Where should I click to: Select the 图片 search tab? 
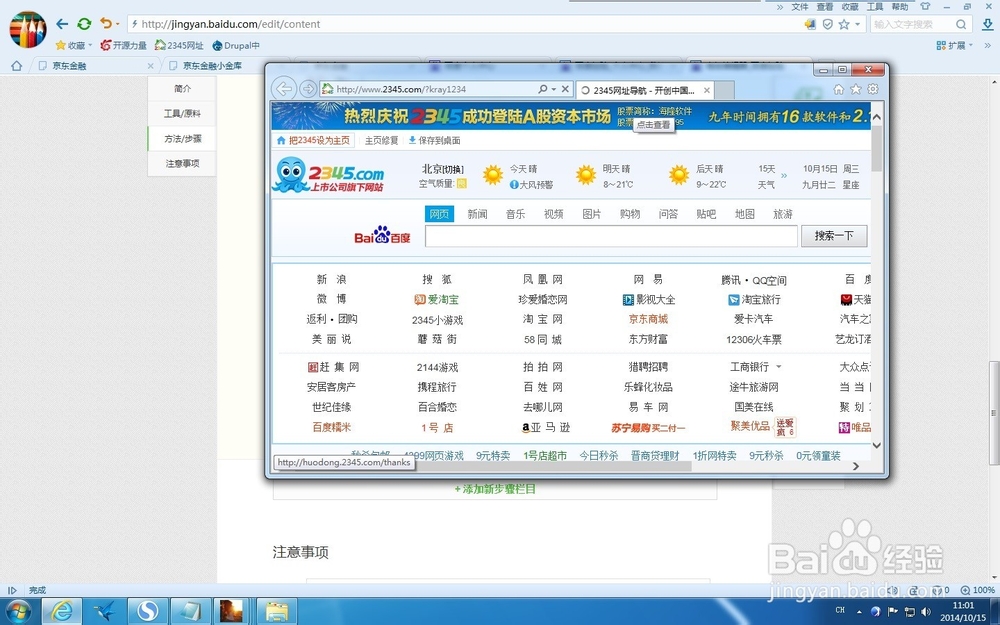tap(592, 214)
